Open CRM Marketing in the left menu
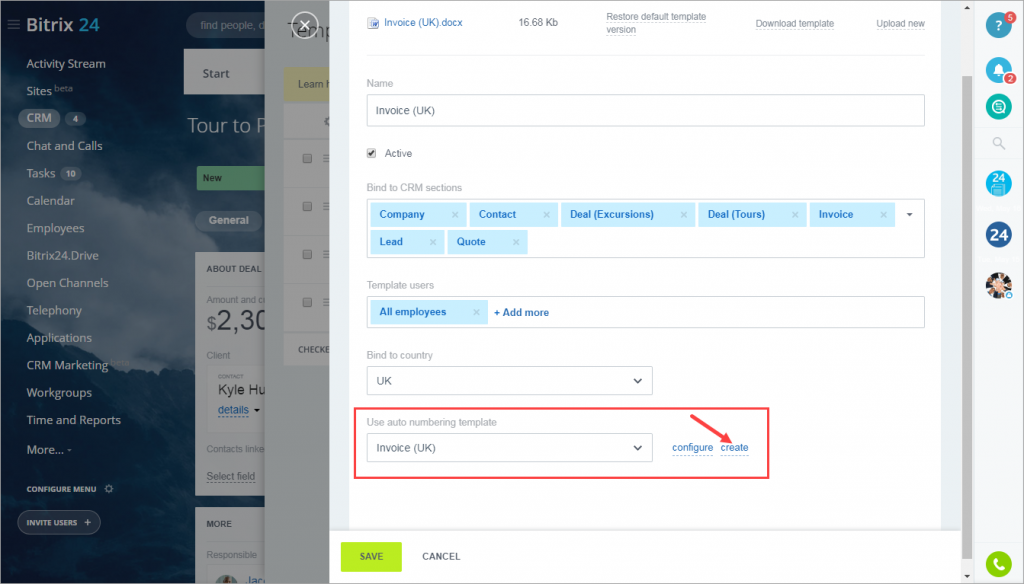Viewport: 1024px width, 584px height. pyautogui.click(x=67, y=366)
